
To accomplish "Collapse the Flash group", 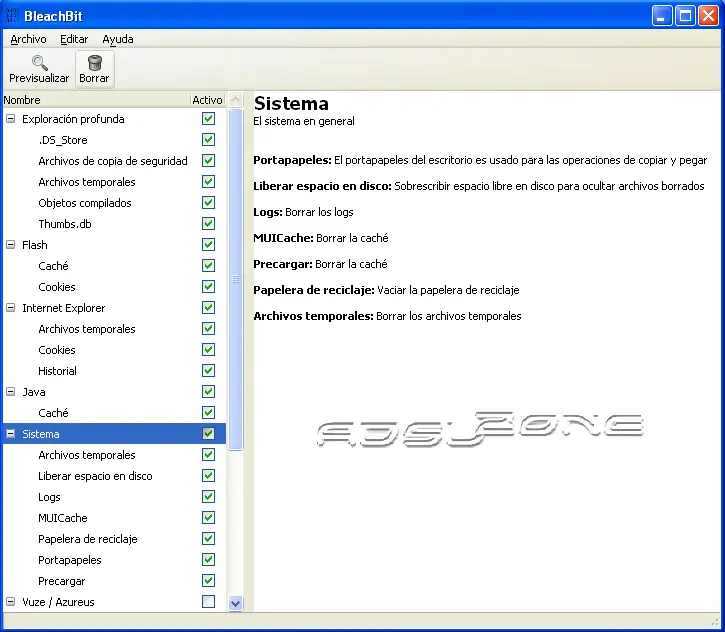I will pyautogui.click(x=11, y=245).
